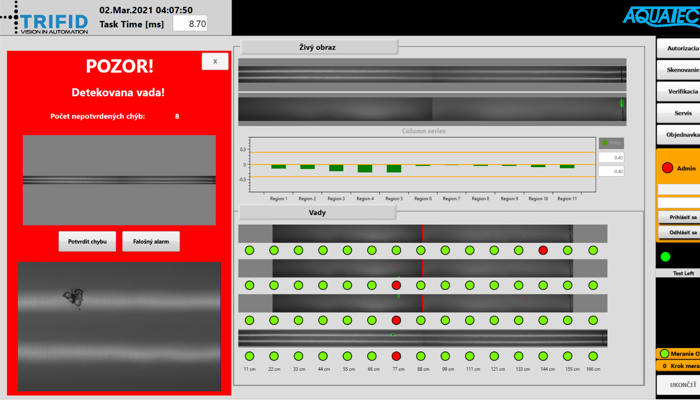Close the POZOR alert with x

(x=215, y=62)
